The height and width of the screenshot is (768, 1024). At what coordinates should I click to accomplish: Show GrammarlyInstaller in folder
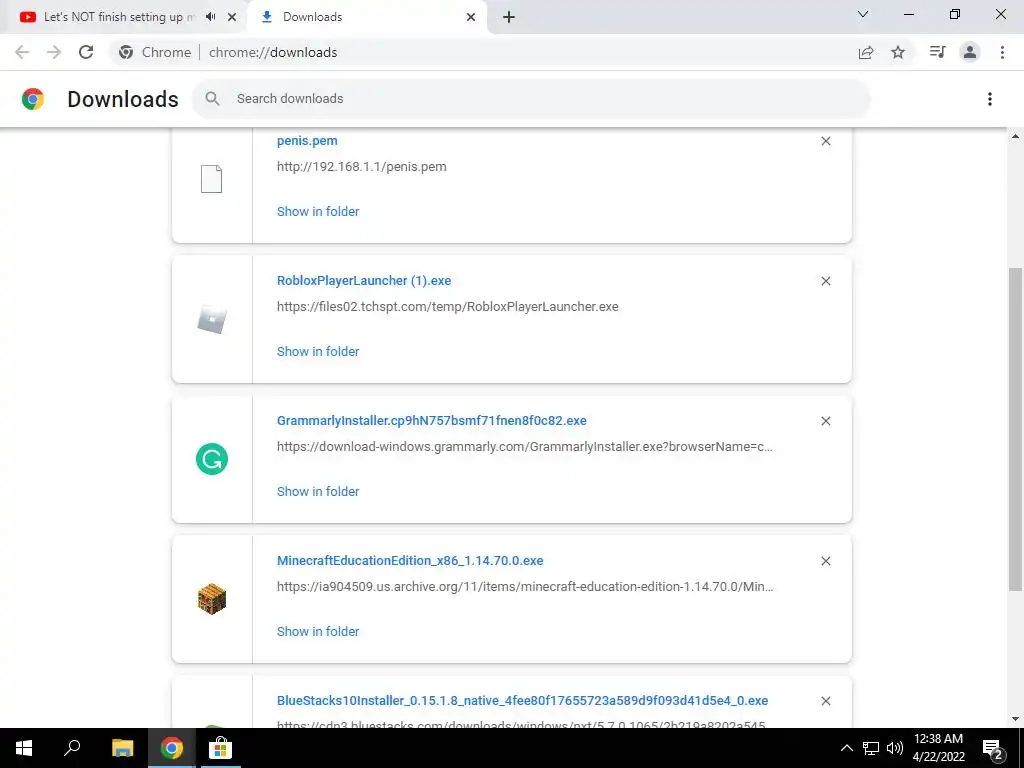pyautogui.click(x=318, y=492)
